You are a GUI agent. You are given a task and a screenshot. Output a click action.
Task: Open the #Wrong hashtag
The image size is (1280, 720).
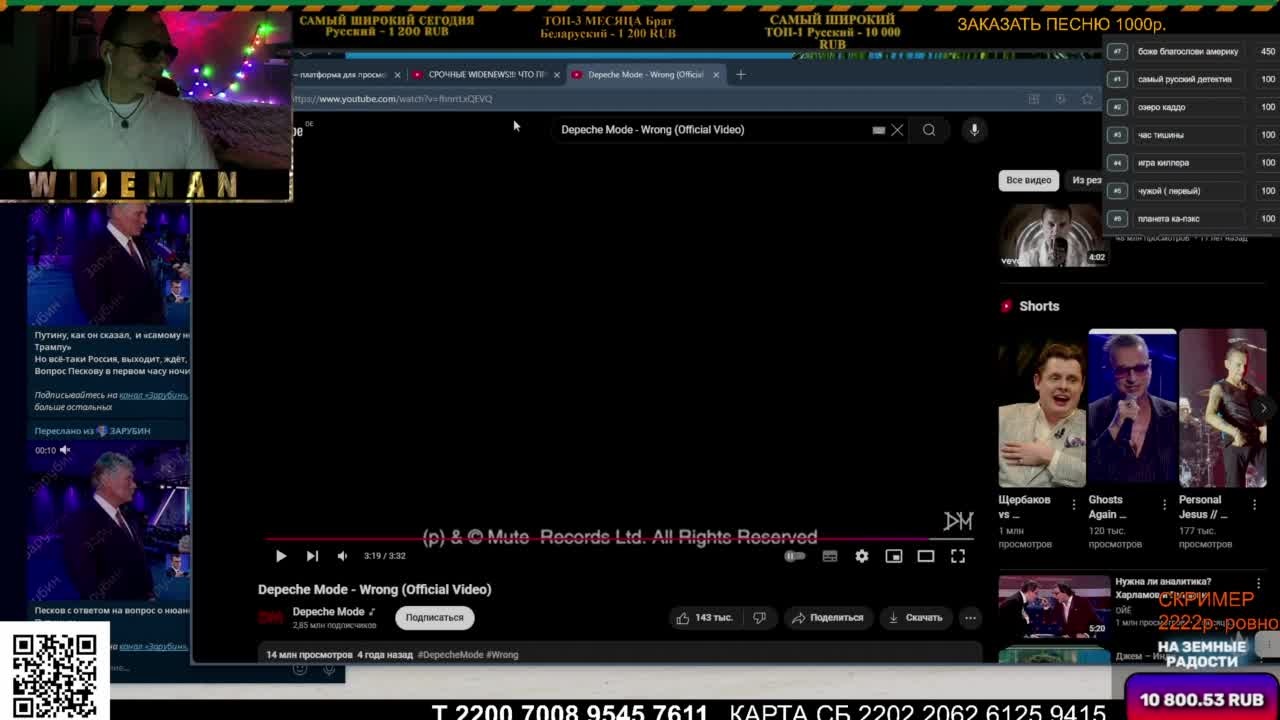pos(503,655)
